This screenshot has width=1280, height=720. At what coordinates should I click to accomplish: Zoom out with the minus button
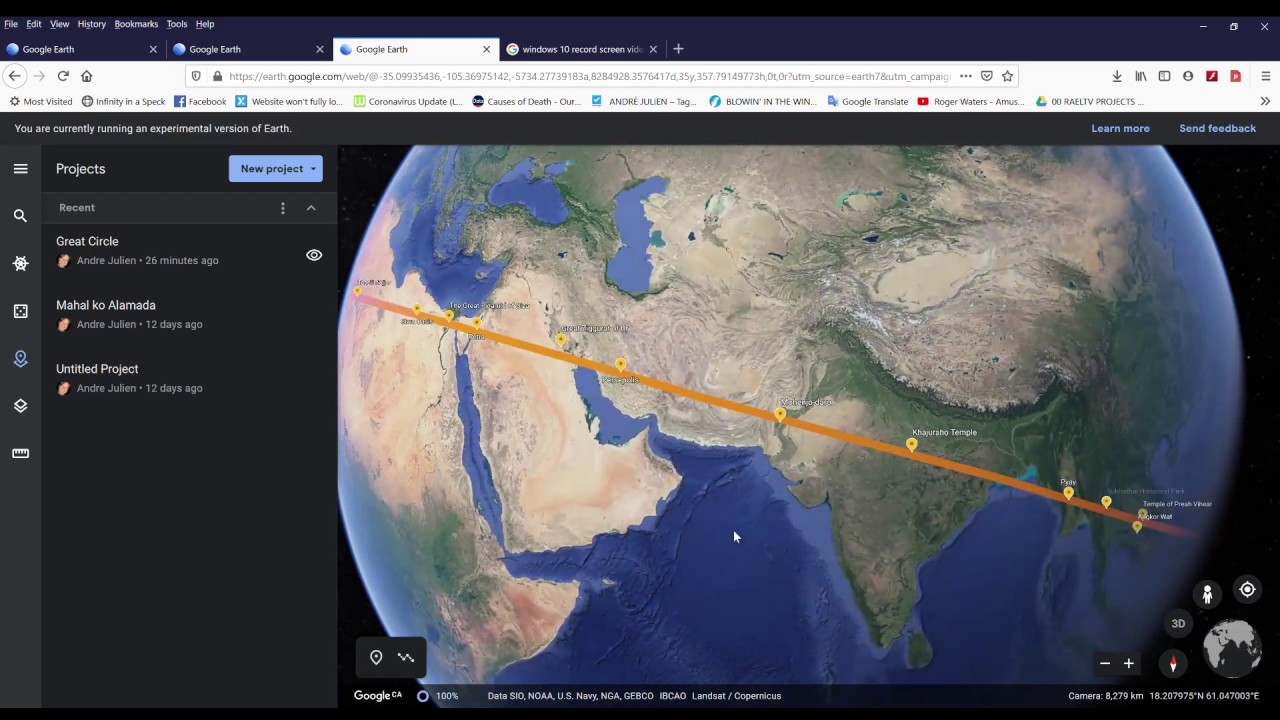tap(1105, 663)
